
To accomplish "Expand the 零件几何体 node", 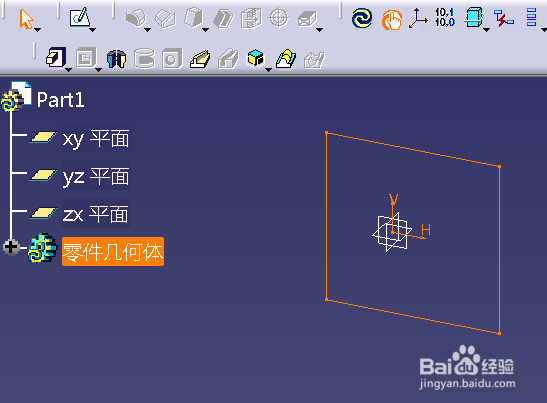I will [x=11, y=247].
